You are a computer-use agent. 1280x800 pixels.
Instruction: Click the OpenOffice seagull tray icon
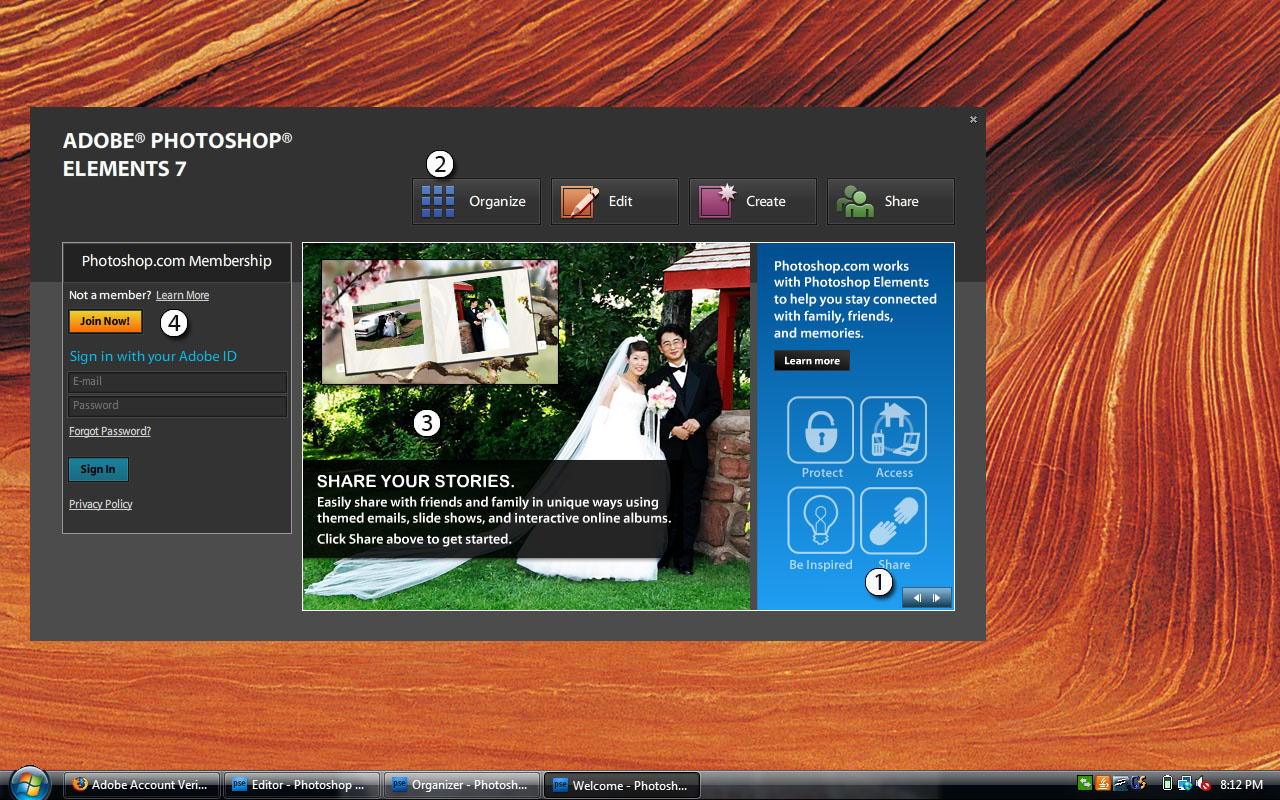(x=1121, y=783)
